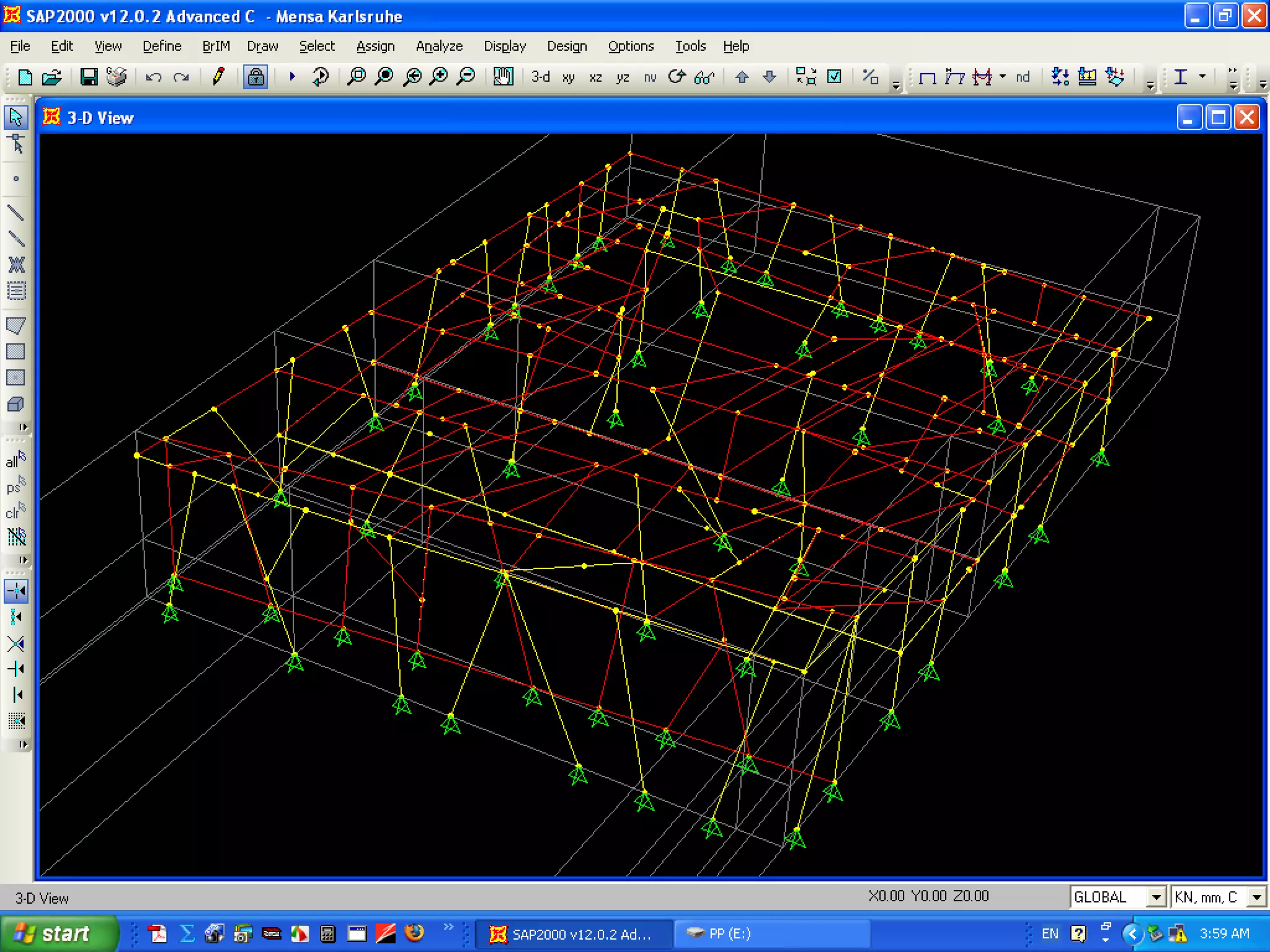Click Restore Full View zoom icon

coord(384,77)
